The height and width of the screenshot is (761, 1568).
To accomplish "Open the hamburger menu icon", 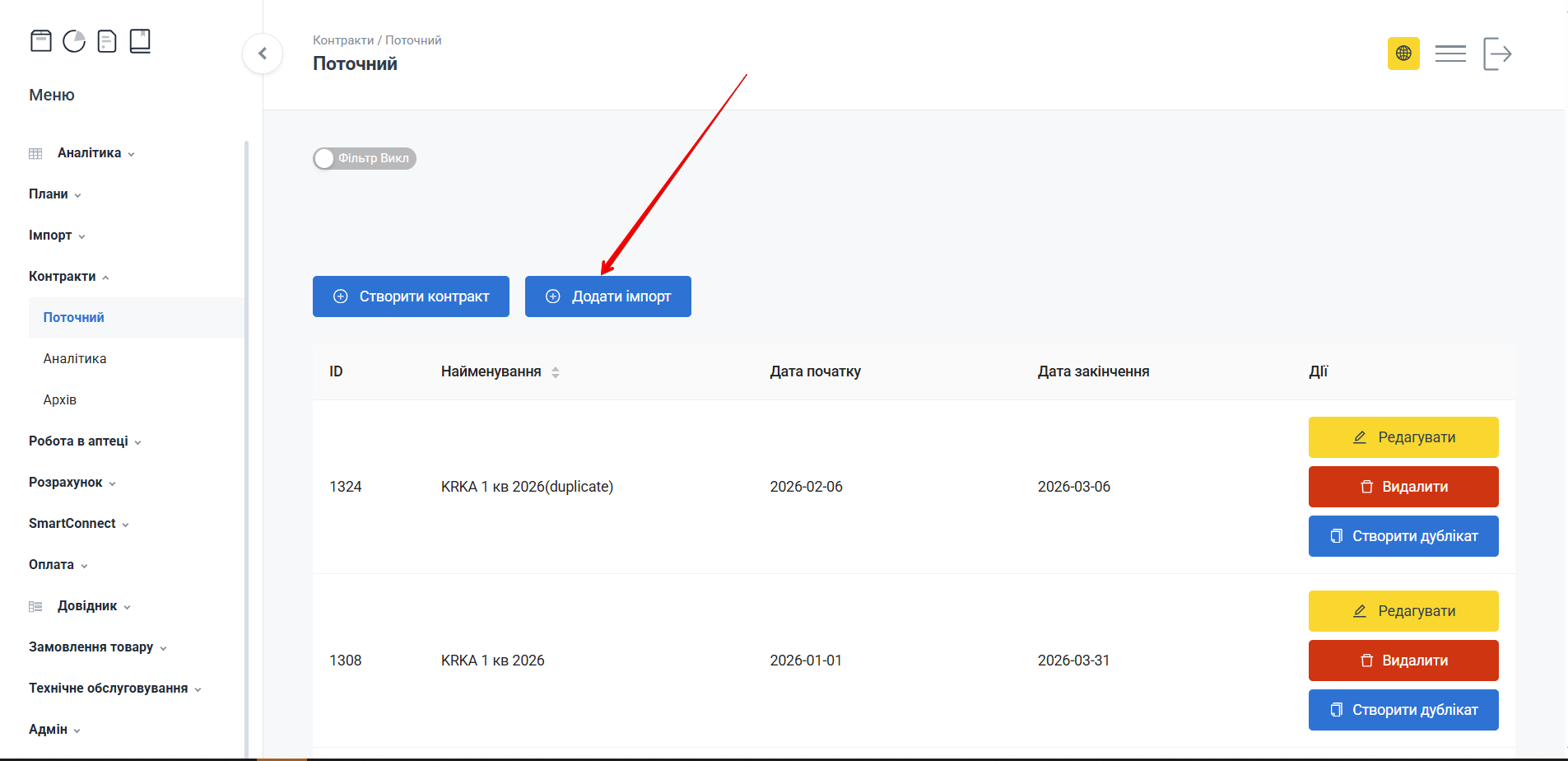I will [1450, 54].
